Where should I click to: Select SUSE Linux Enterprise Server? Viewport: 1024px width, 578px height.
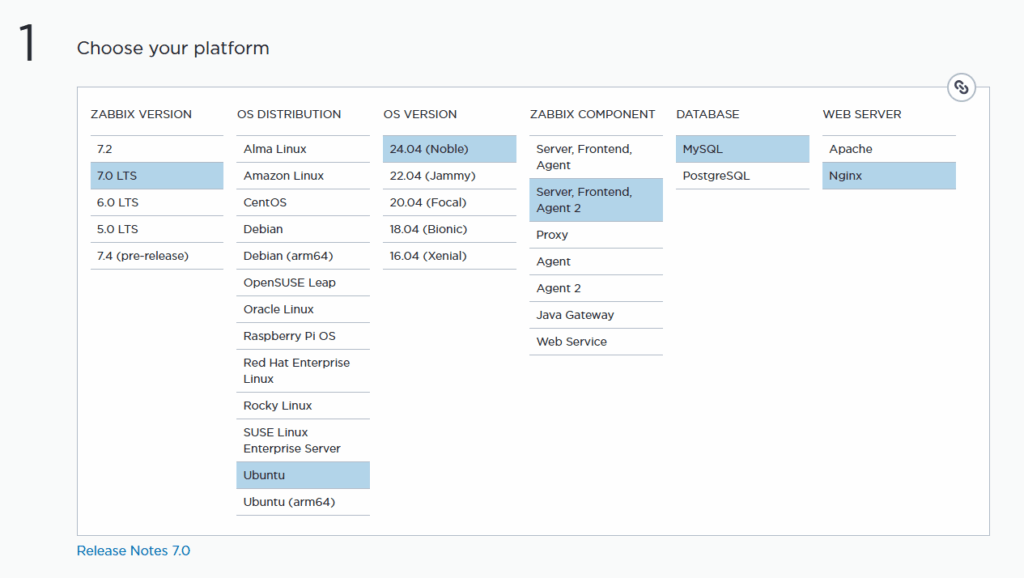point(303,441)
